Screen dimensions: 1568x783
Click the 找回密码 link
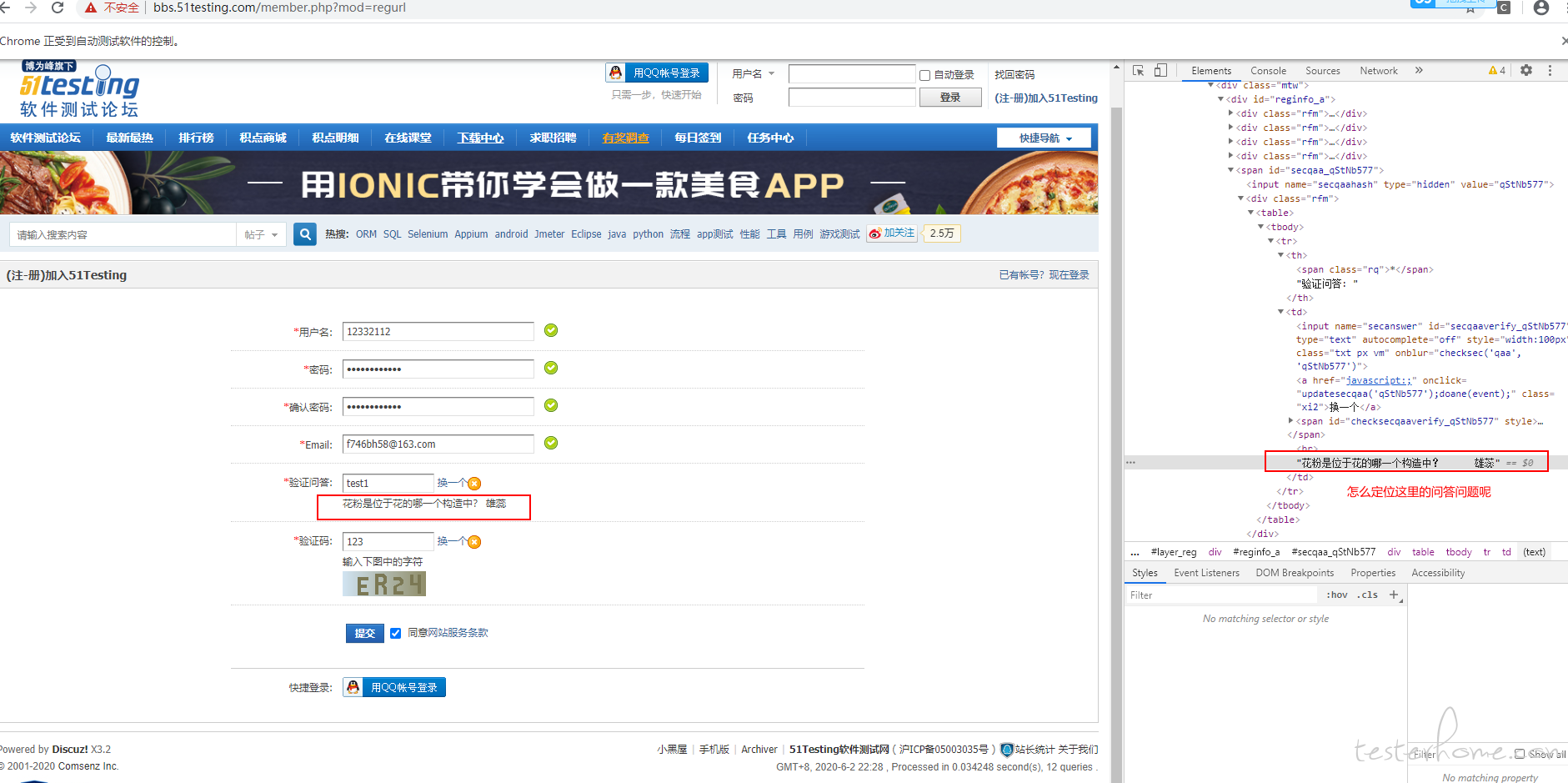click(1014, 74)
